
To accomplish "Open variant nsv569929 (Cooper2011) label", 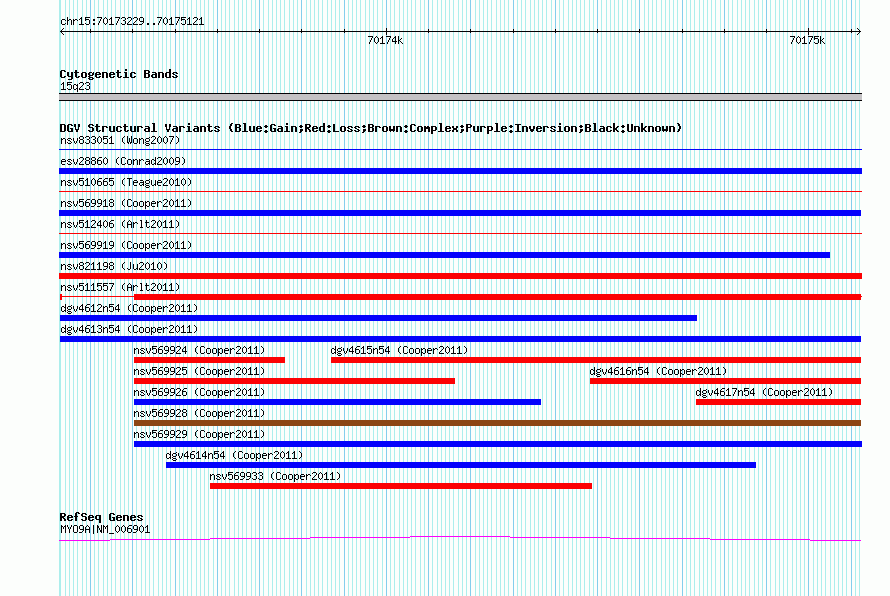I will [199, 434].
